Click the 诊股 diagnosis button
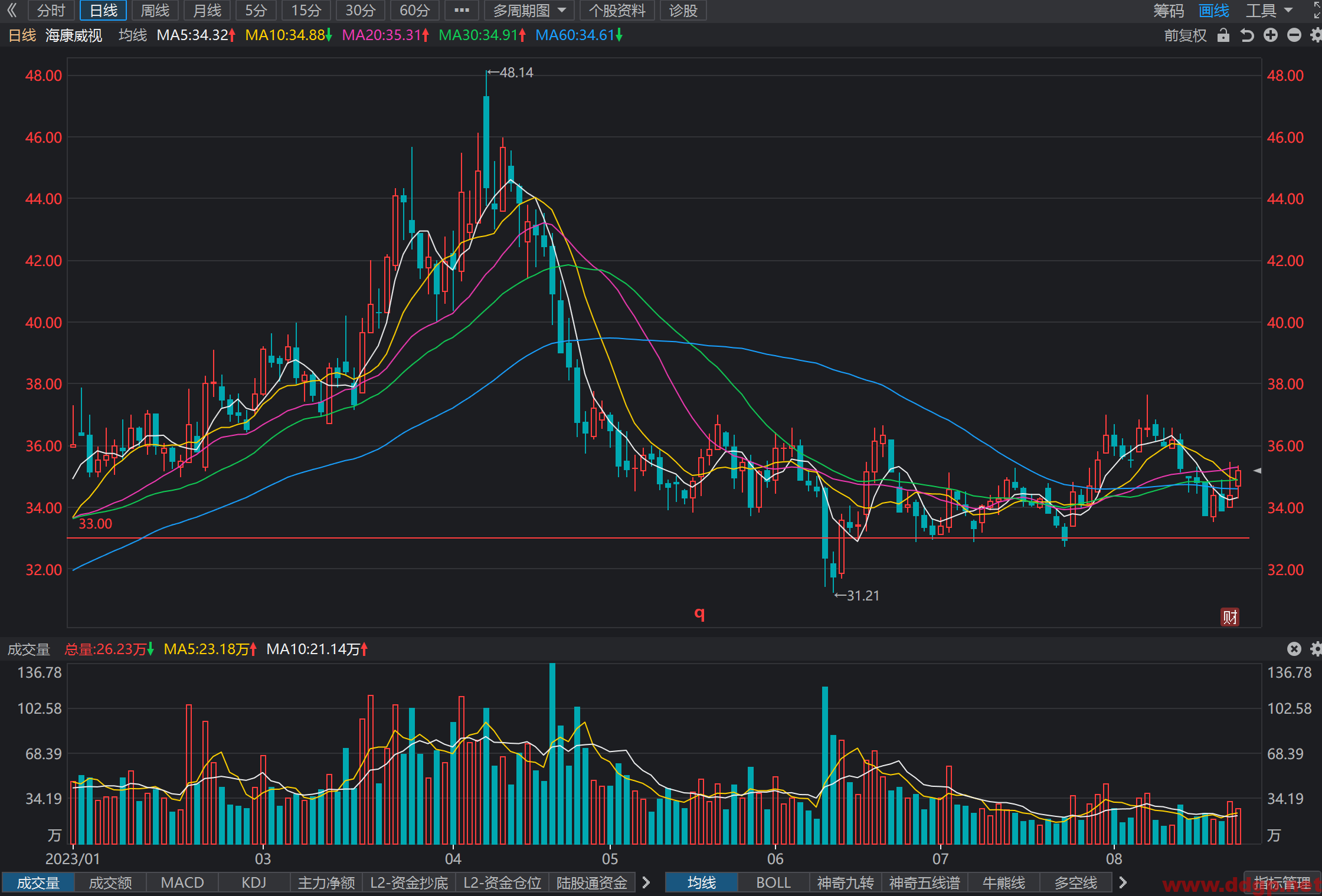 pyautogui.click(x=683, y=10)
